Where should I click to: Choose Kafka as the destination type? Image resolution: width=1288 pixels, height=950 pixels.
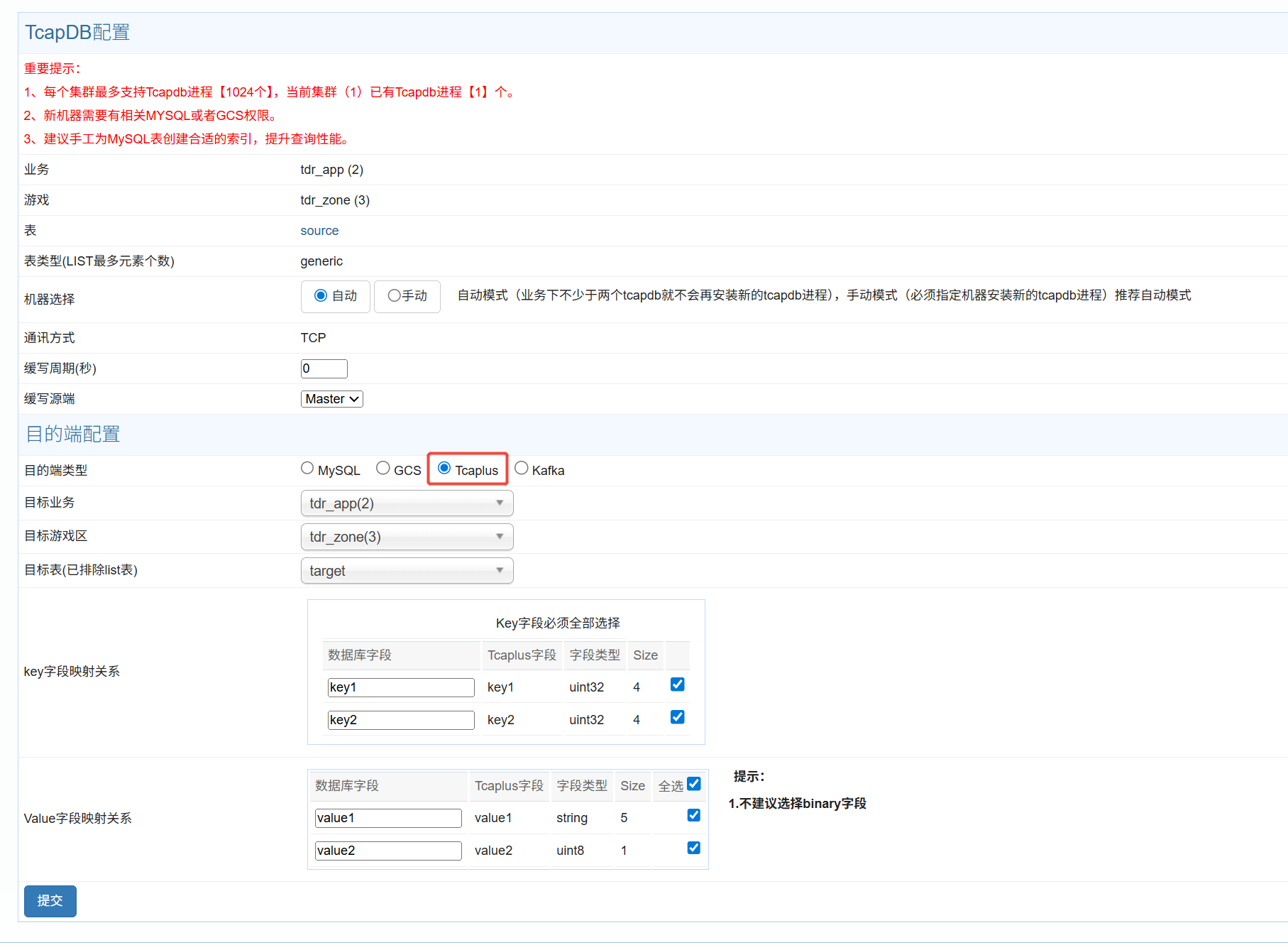click(x=522, y=469)
